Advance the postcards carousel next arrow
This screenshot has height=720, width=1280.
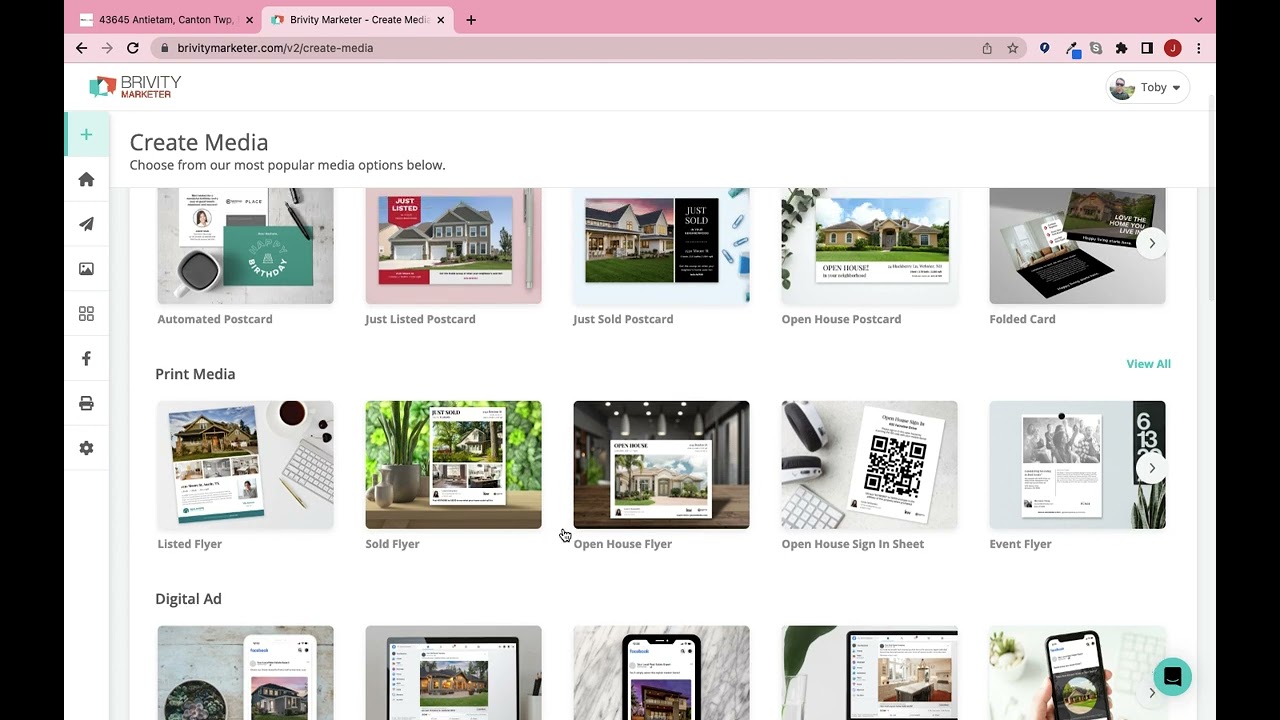[1152, 243]
